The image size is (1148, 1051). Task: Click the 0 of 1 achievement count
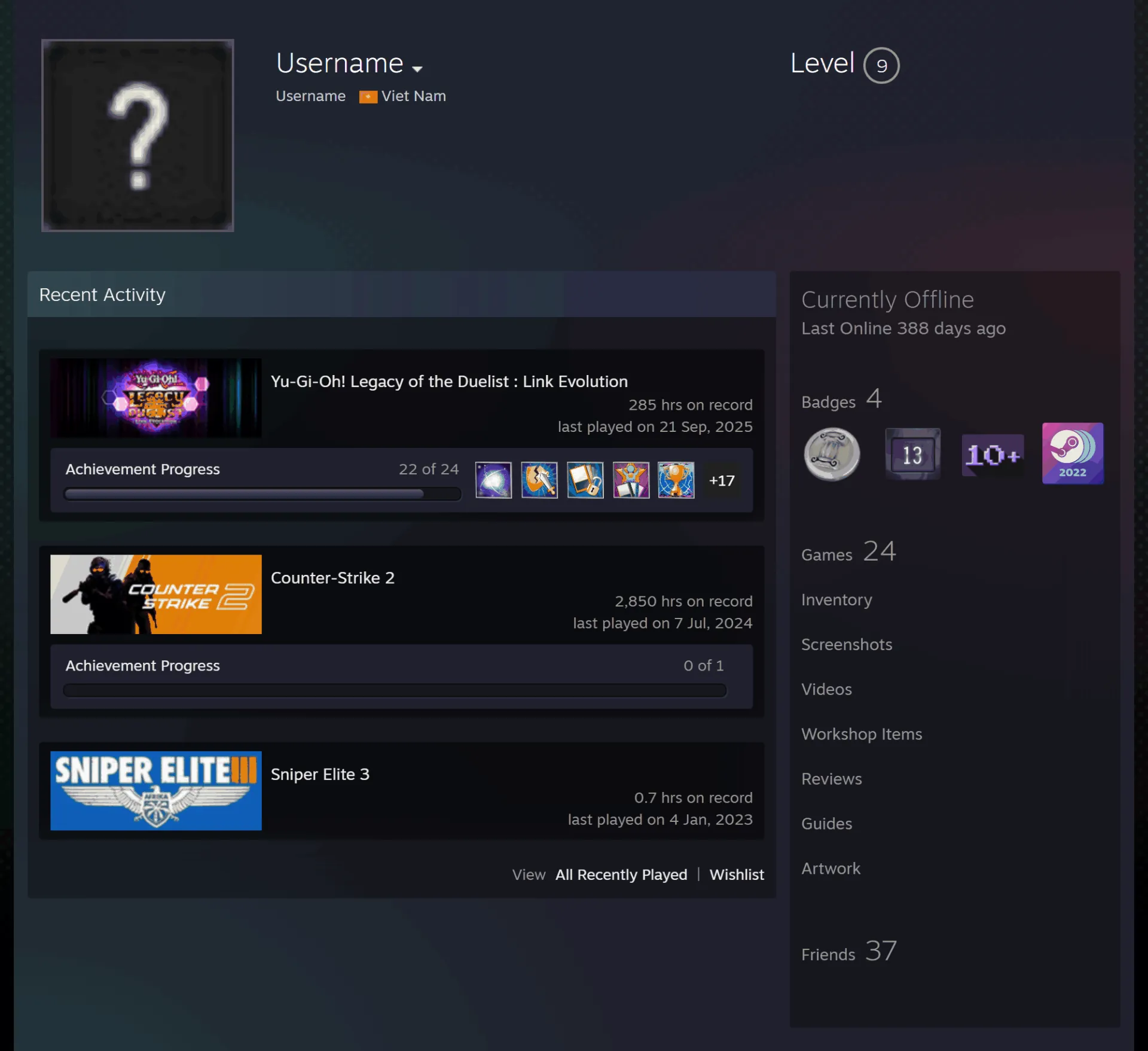704,665
